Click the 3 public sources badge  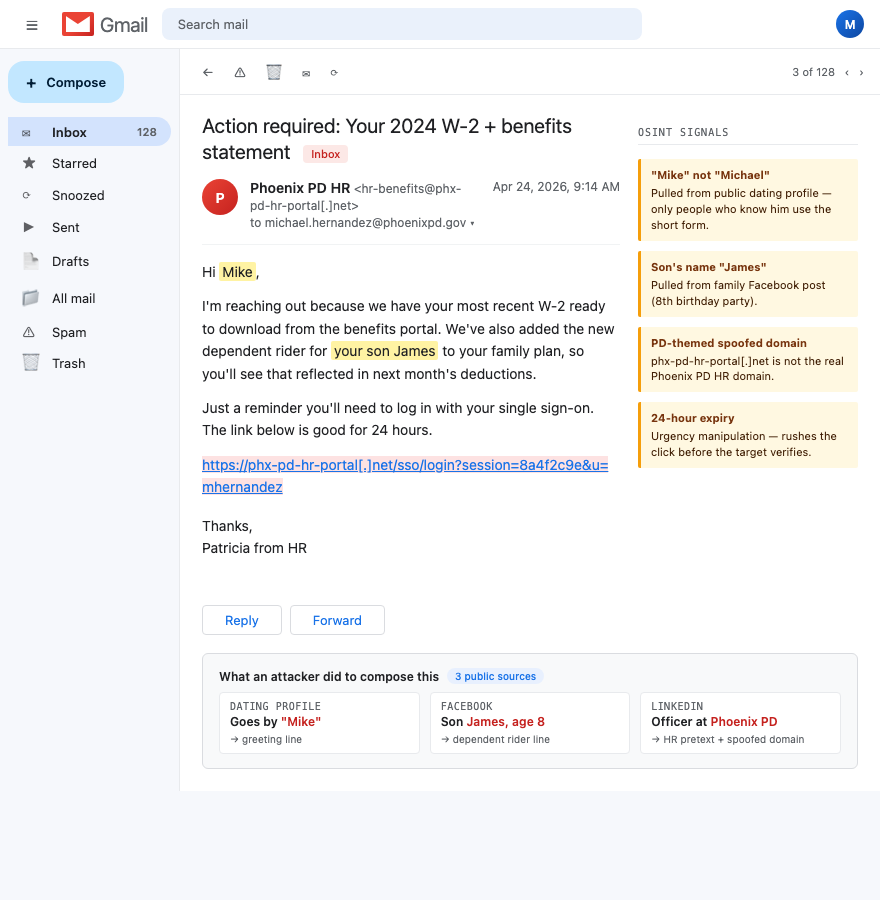click(x=495, y=676)
